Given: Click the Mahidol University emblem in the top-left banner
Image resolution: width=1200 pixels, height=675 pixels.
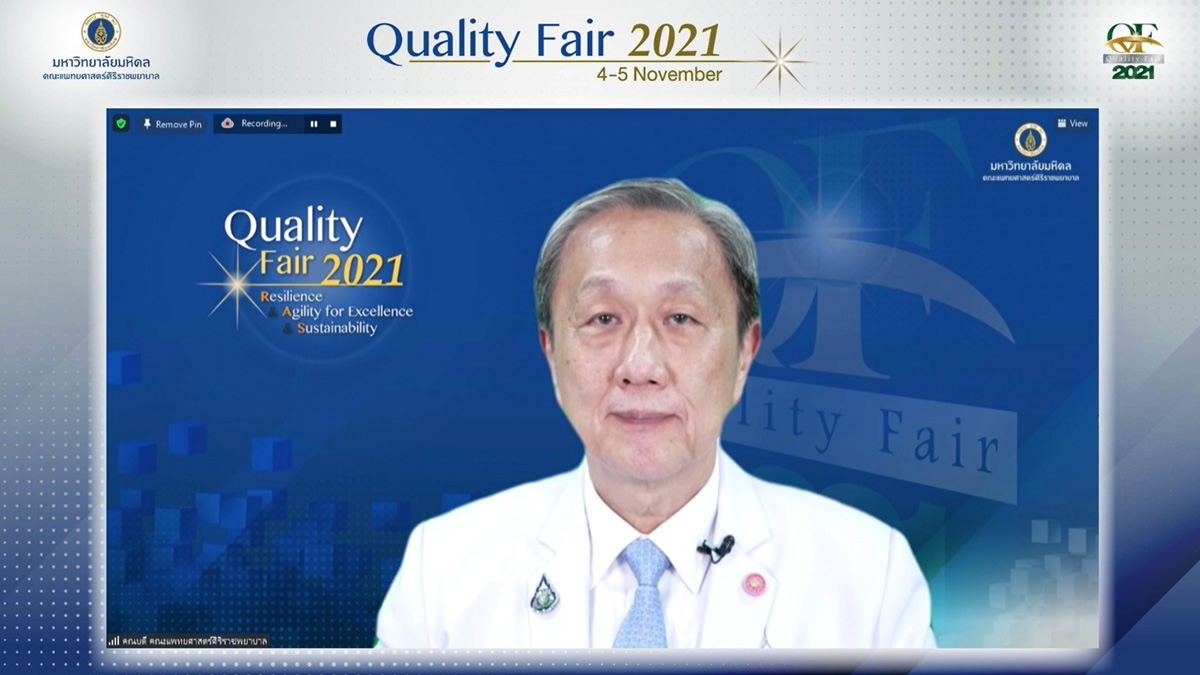Looking at the screenshot, I should pyautogui.click(x=101, y=32).
